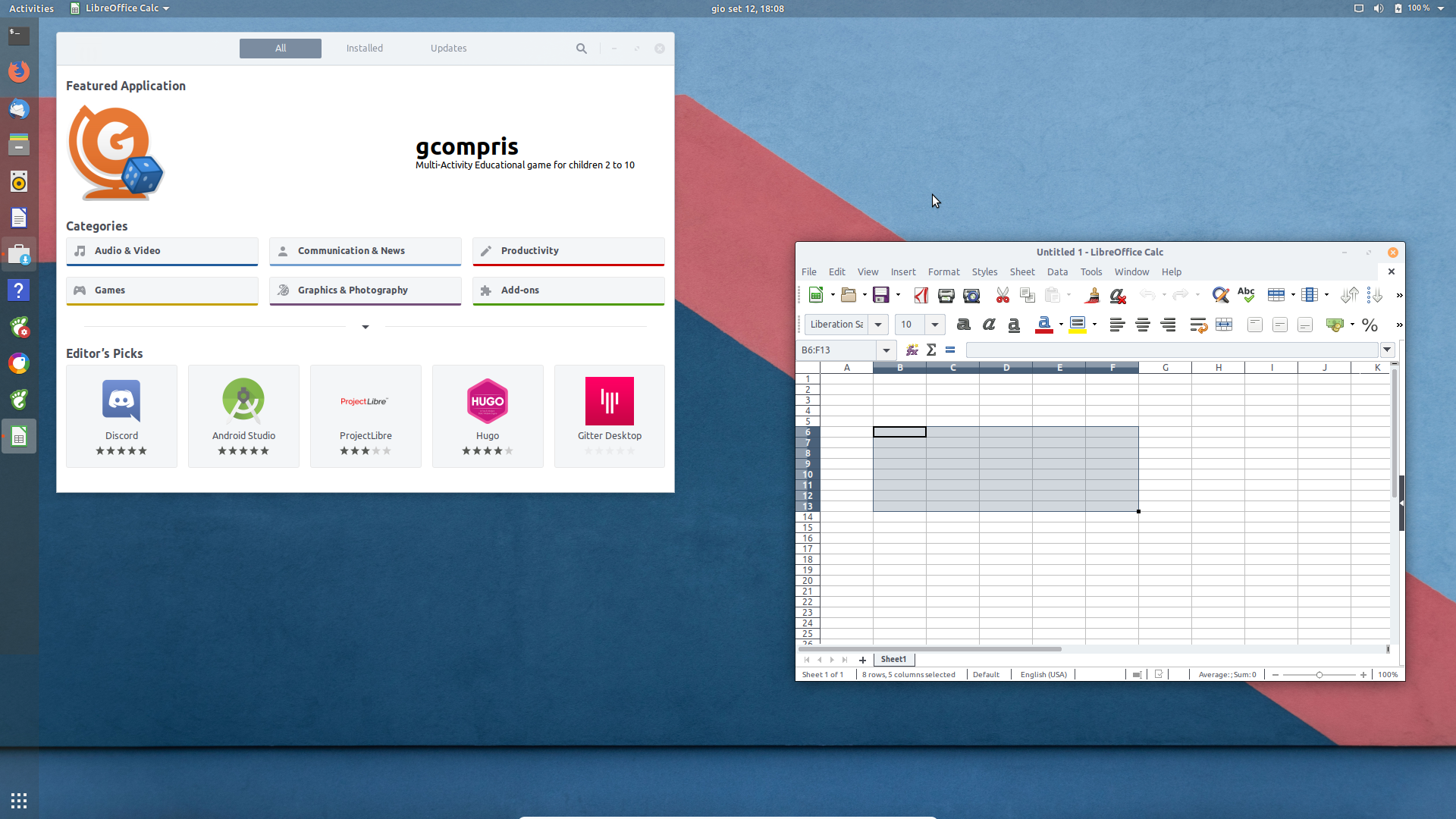1456x819 pixels.
Task: Open Firefox from the dock
Action: coord(19,71)
